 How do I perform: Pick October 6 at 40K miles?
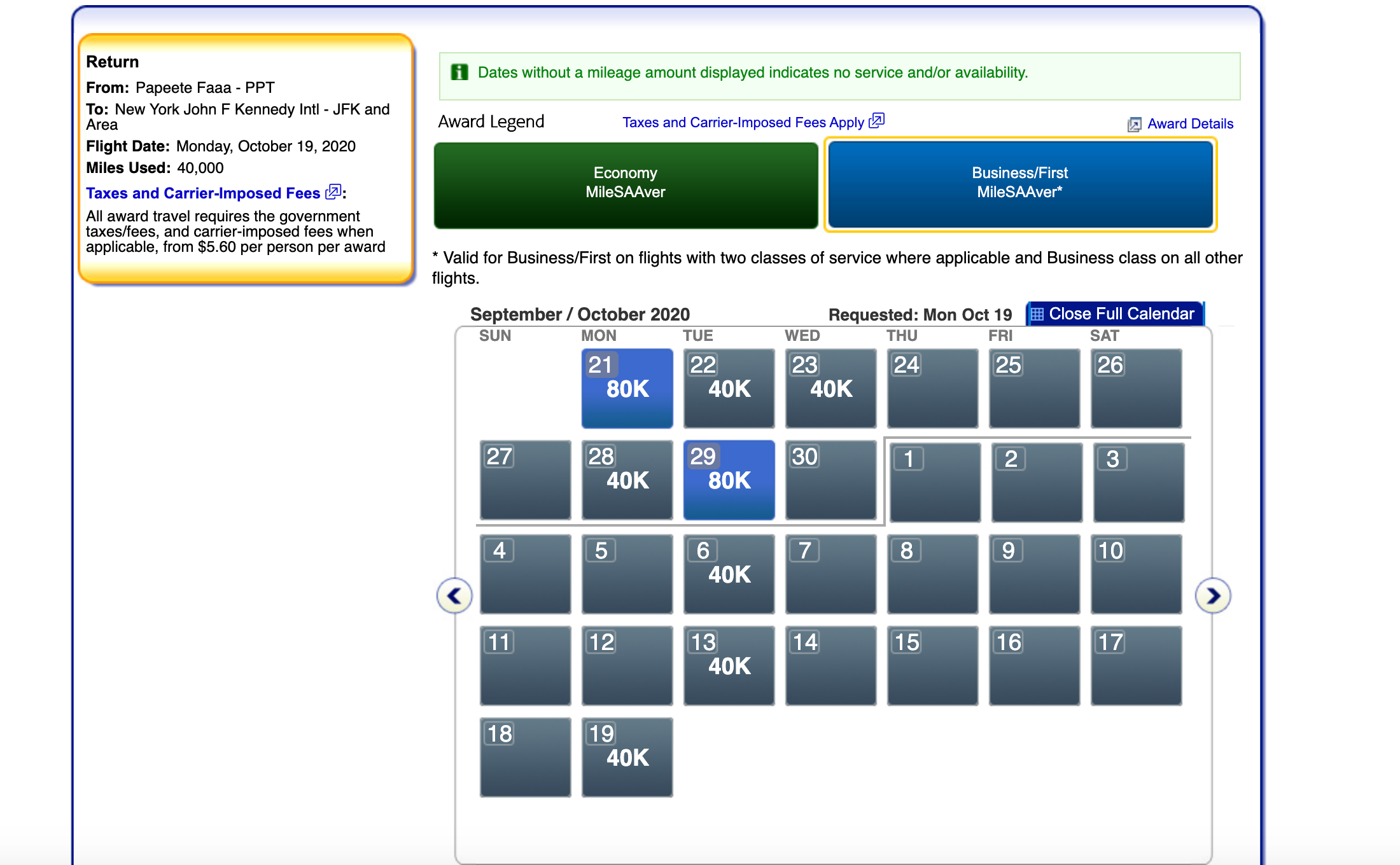pyautogui.click(x=729, y=574)
